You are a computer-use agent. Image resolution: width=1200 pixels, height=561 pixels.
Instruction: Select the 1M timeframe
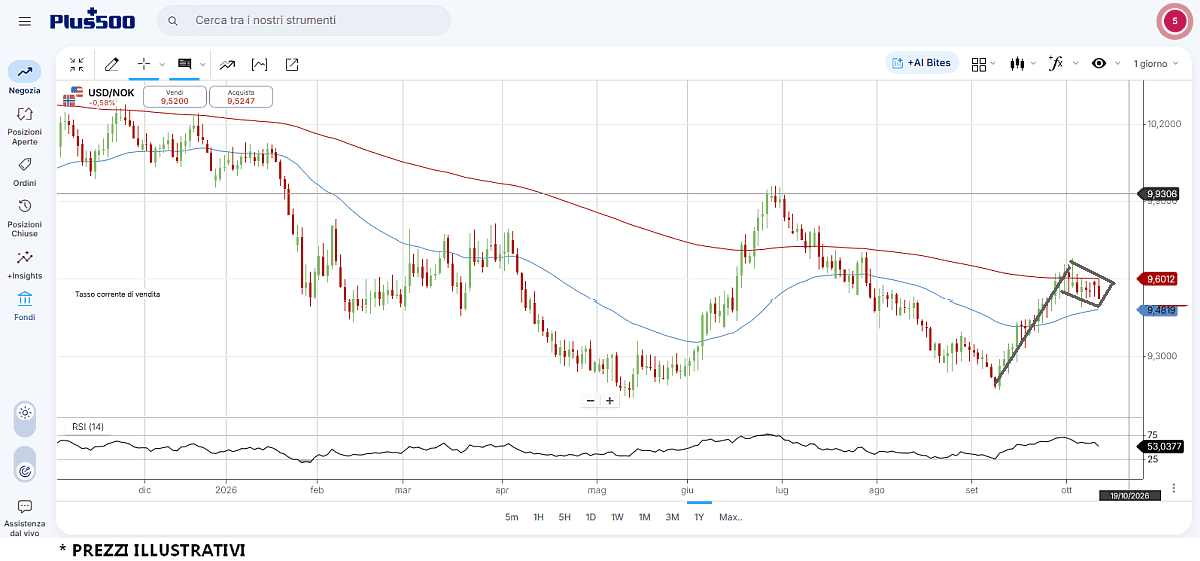[645, 517]
